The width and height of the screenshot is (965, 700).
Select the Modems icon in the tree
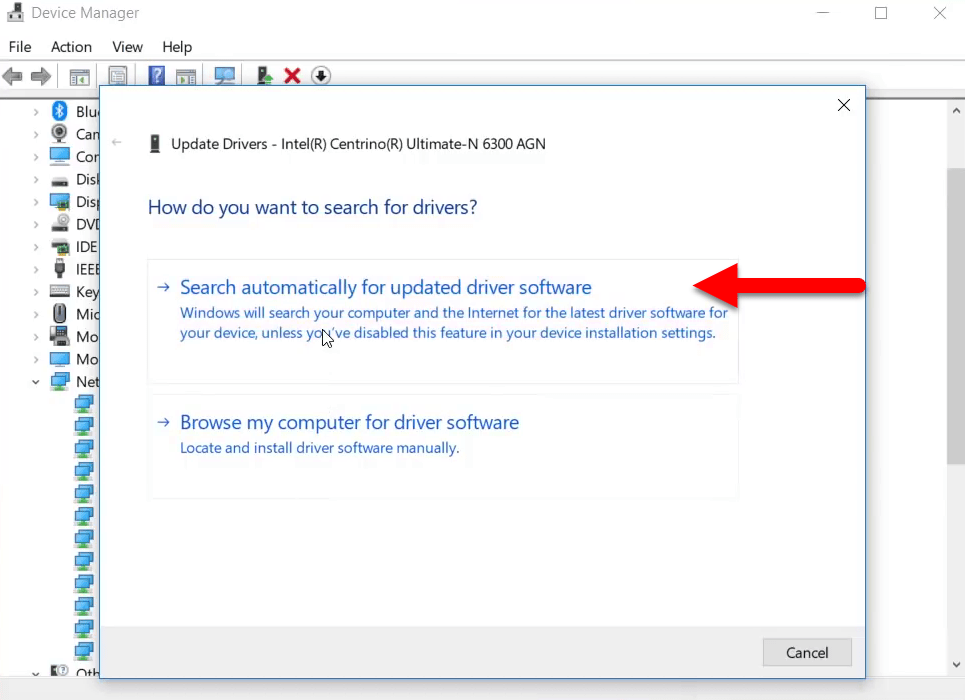[x=60, y=336]
